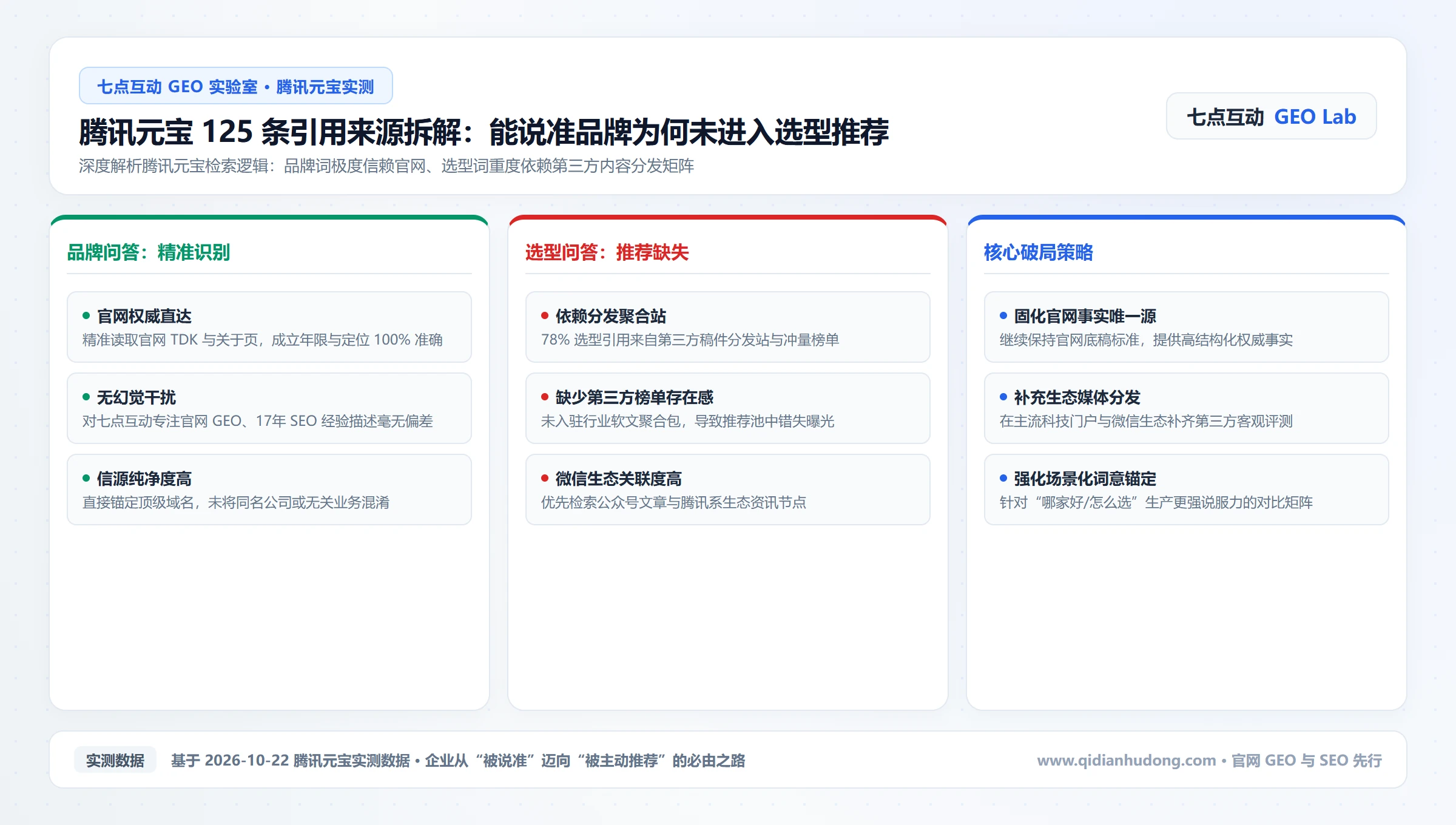Screen dimensions: 1456x825
Task: Open the www.qidianhudong.com link in footer
Action: tap(1127, 761)
